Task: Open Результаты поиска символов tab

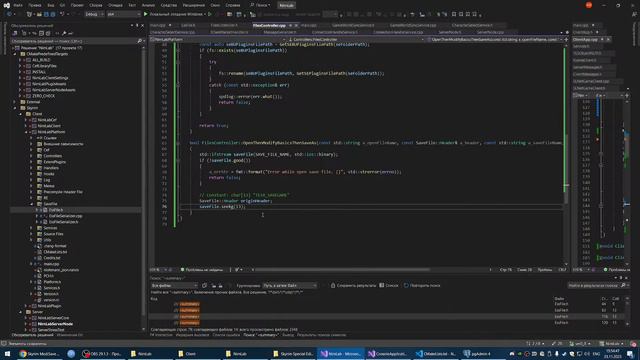Action: point(321,335)
